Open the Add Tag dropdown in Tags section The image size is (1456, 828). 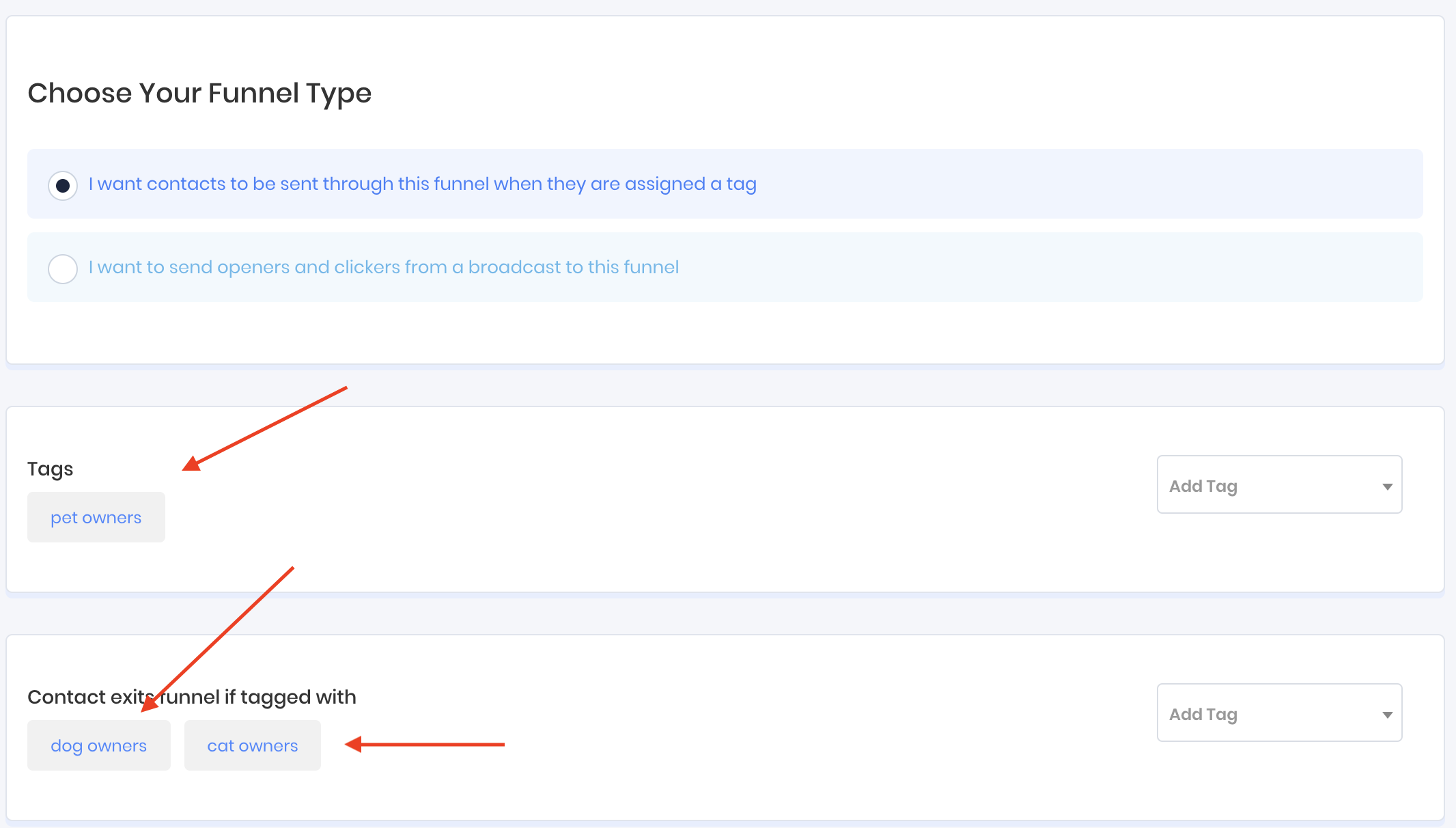[1270, 484]
